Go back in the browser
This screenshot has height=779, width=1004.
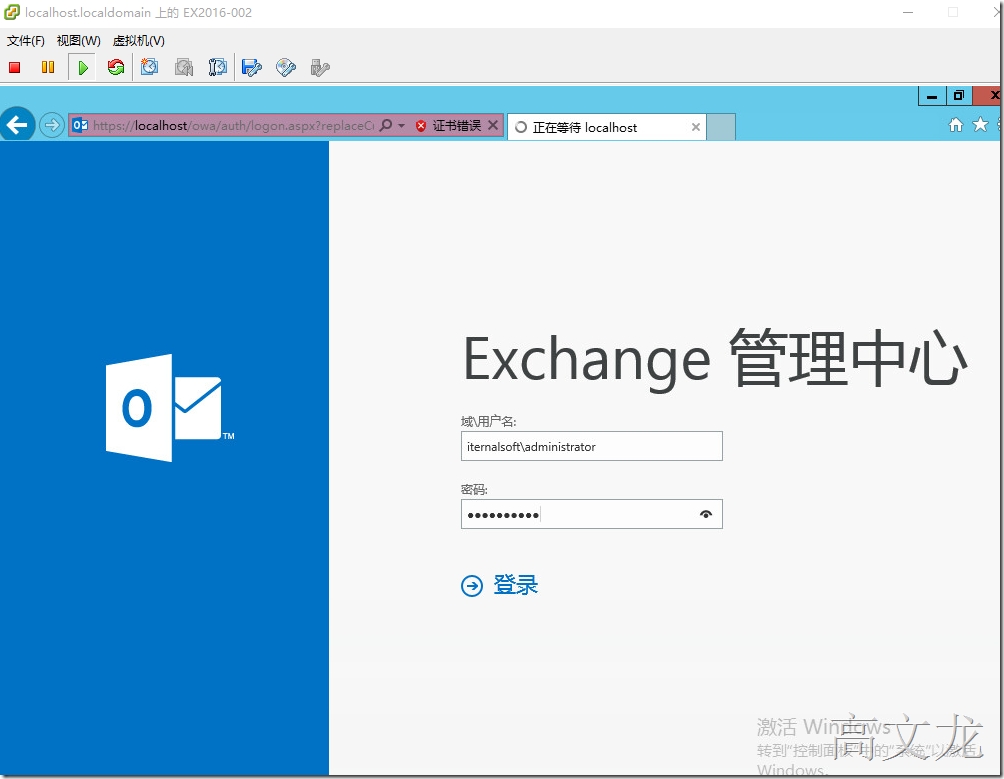17,125
